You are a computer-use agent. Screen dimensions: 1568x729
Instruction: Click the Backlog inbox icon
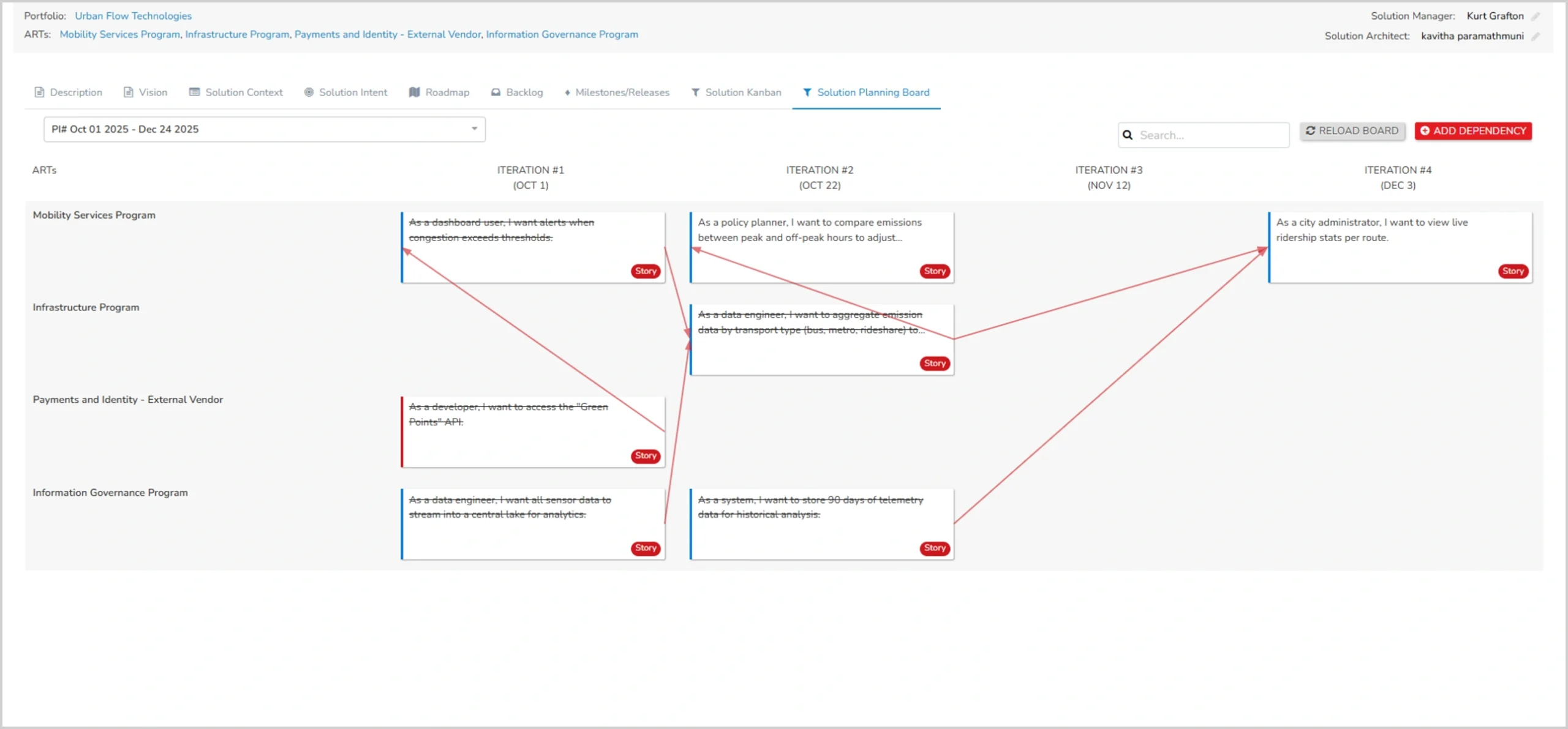[496, 92]
